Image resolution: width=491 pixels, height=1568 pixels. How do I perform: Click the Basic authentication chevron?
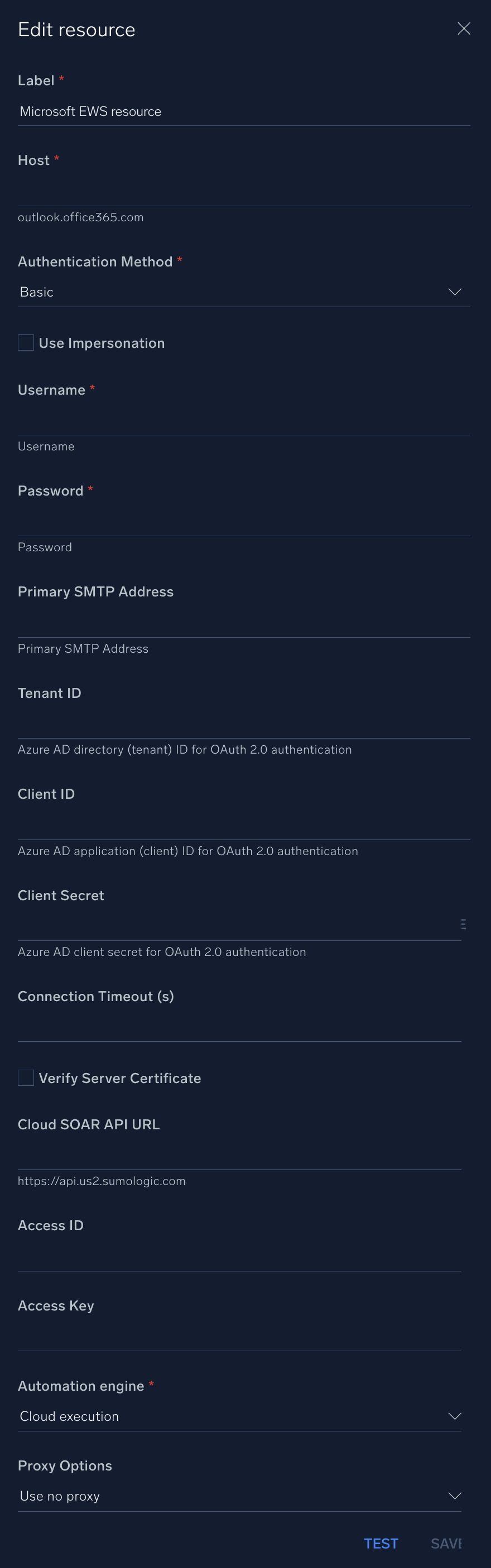click(455, 292)
